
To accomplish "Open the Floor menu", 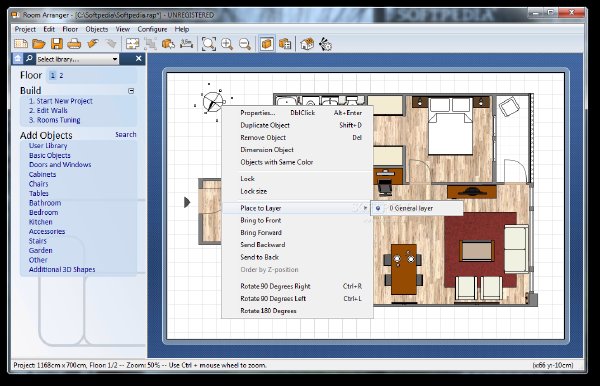I will 70,29.
